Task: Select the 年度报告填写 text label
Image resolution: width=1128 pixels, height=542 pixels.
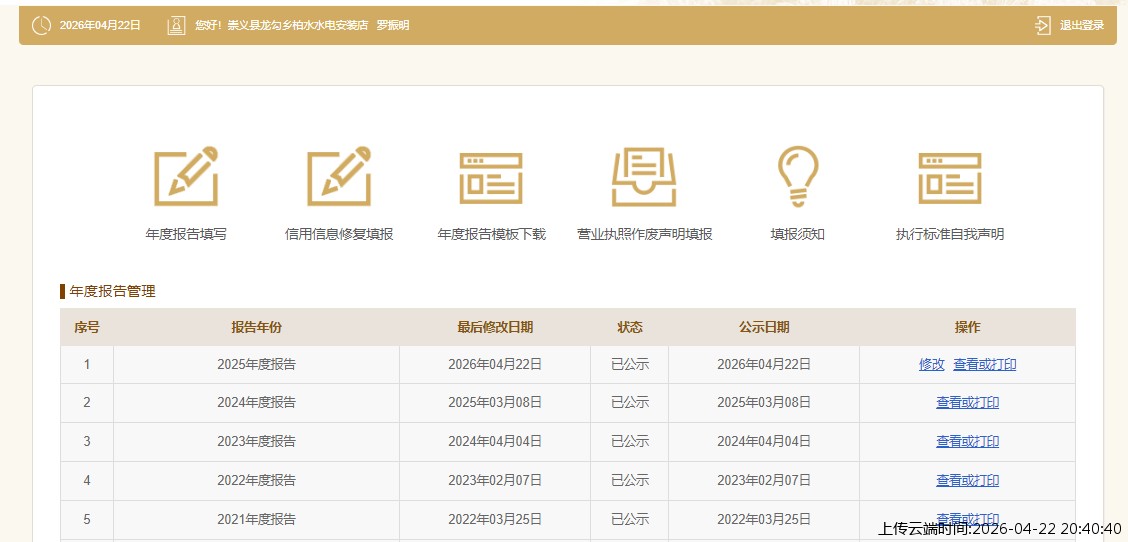Action: [186, 235]
